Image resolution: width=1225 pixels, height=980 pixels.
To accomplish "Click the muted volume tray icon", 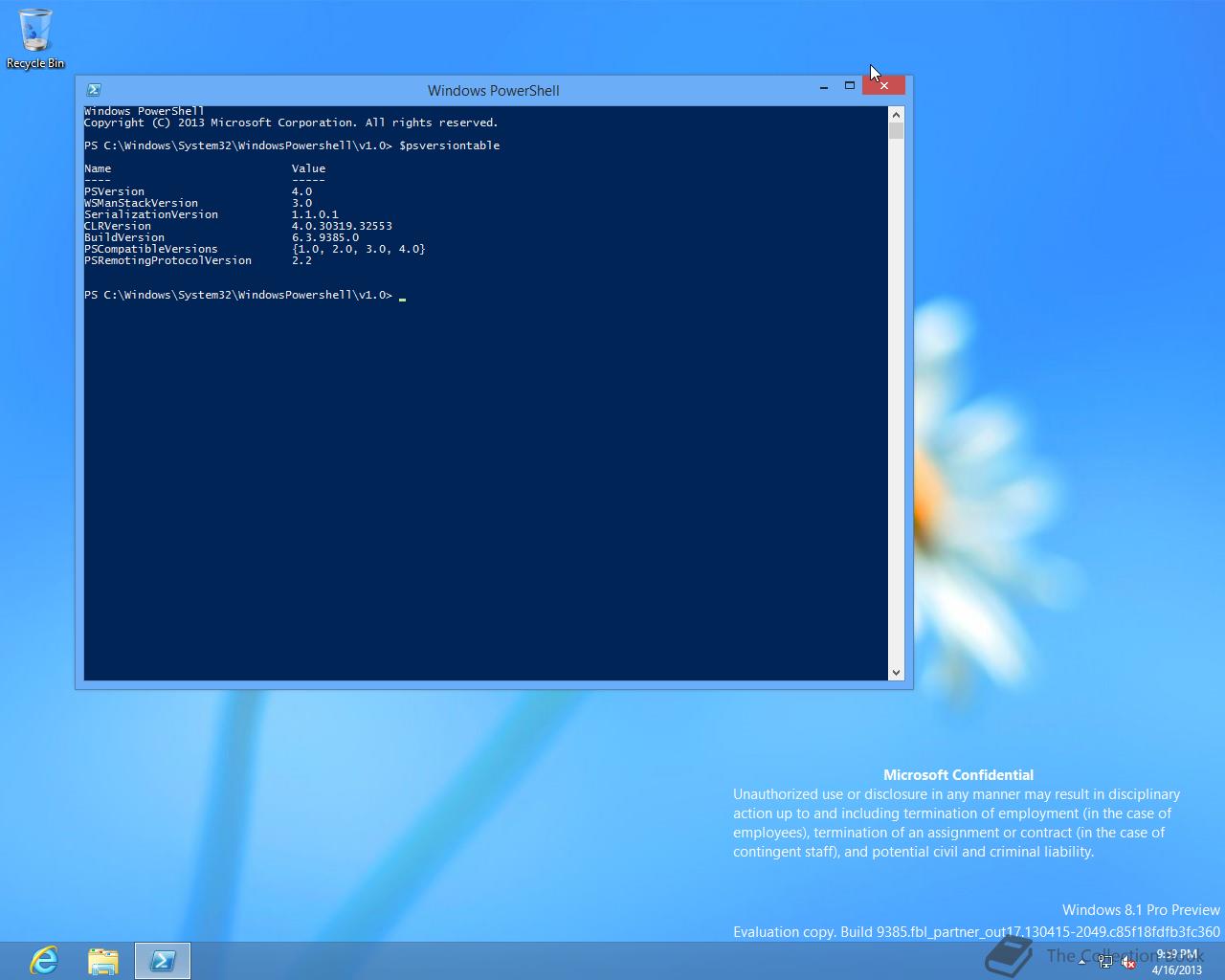I will [1128, 963].
